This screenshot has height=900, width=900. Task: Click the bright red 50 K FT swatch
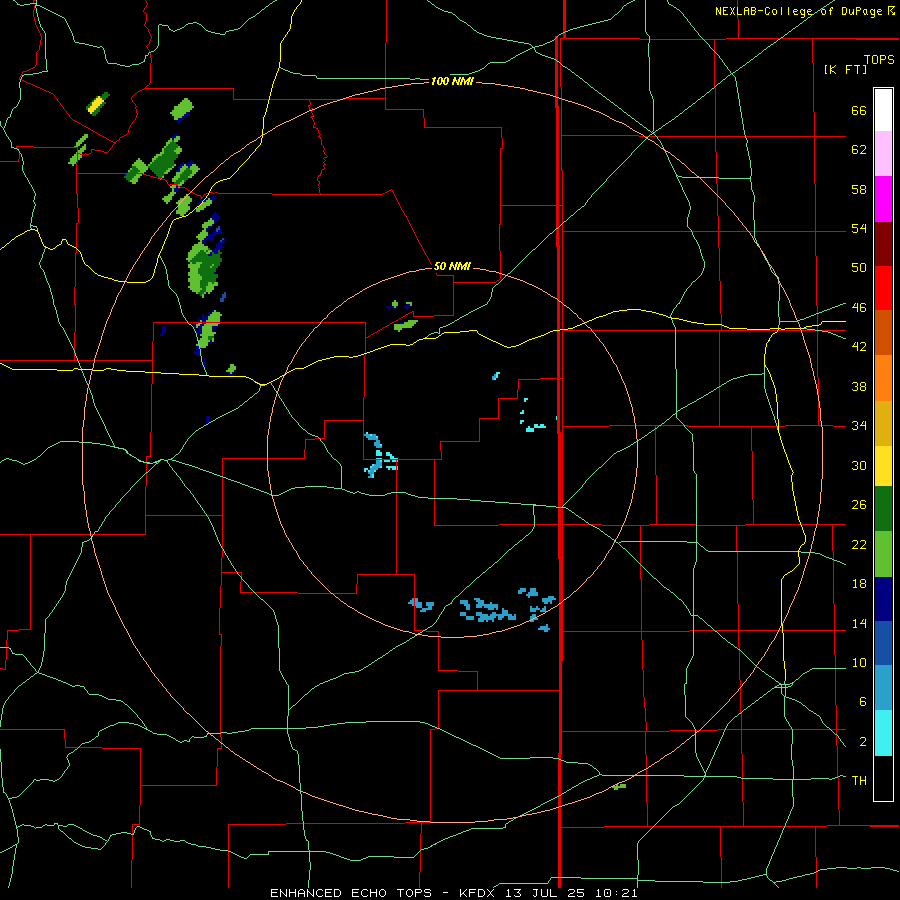pos(883,288)
